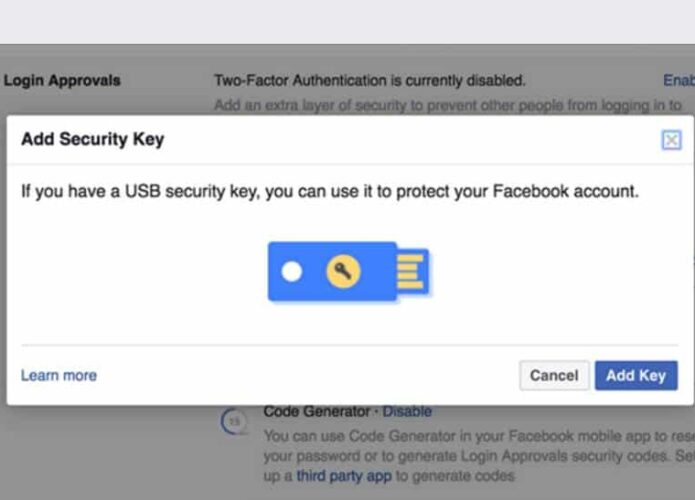Screen dimensions: 695x500
Task: Open the Learn more link
Action: pos(59,375)
